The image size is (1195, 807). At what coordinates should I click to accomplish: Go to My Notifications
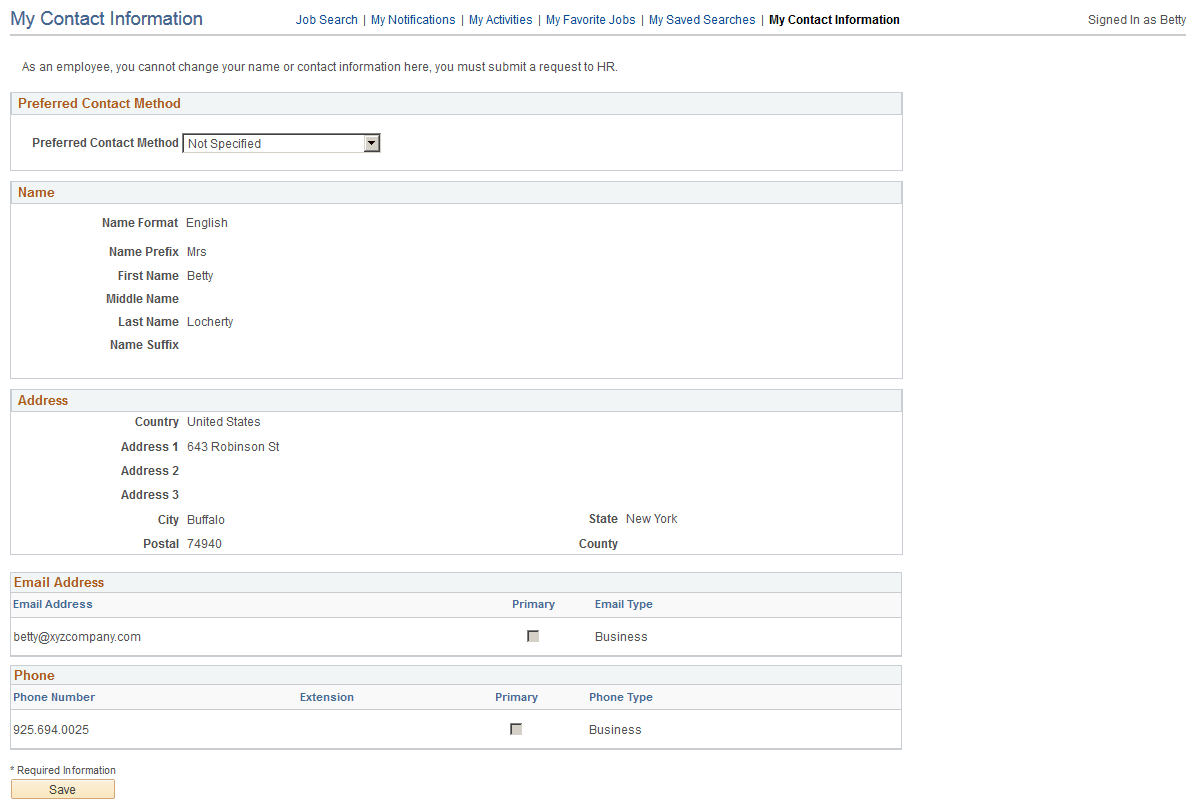(413, 20)
